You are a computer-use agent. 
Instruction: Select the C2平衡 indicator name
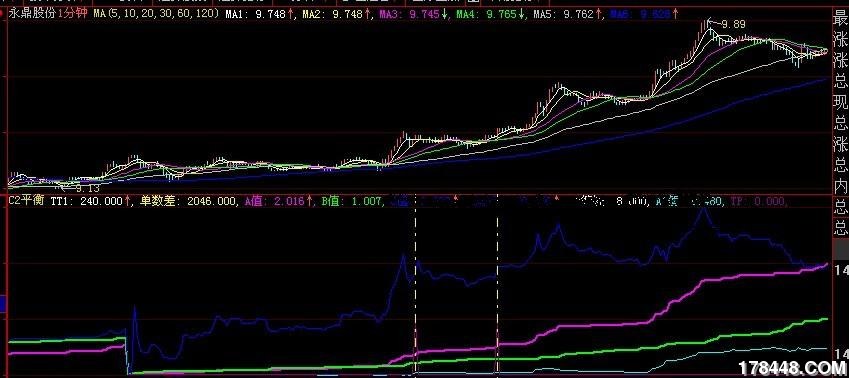pyautogui.click(x=27, y=201)
